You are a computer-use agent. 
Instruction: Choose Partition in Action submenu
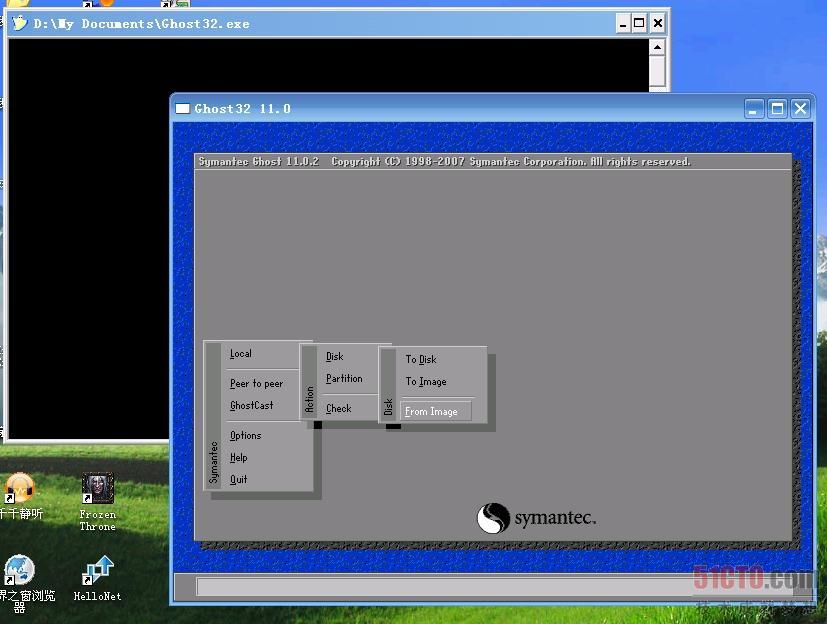tap(344, 379)
